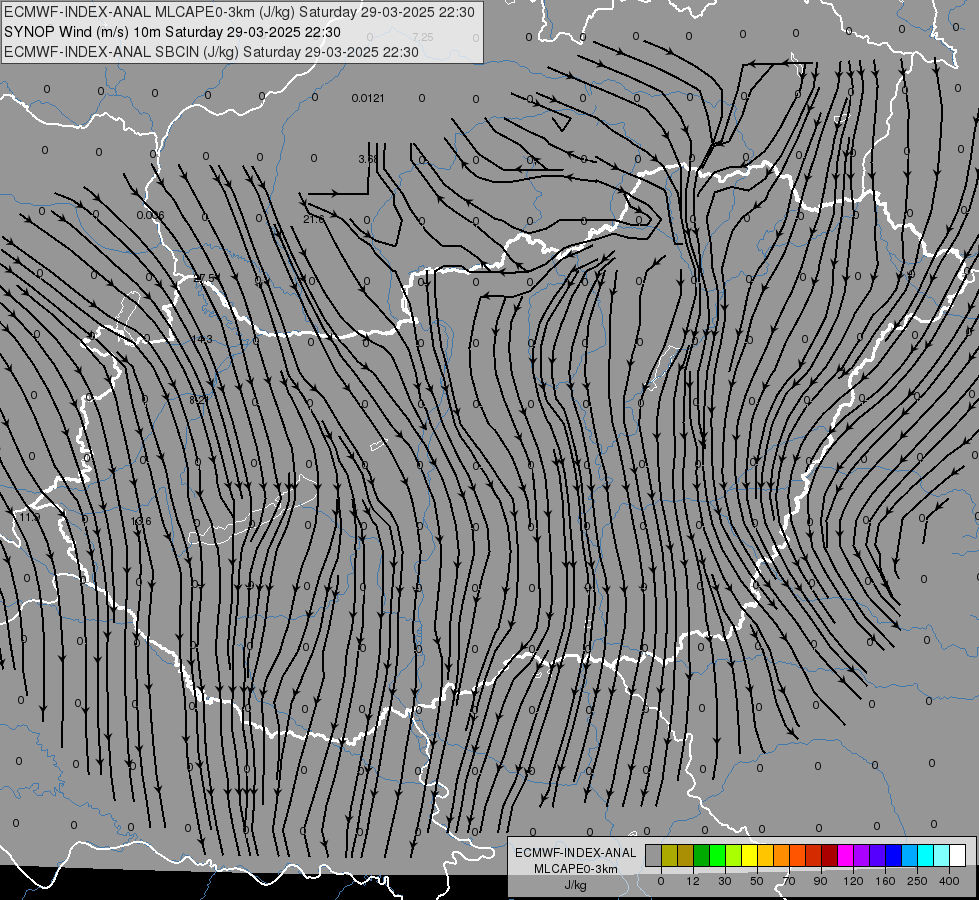The image size is (979, 900).
Task: Click the legend scale value 50
Action: point(757,881)
